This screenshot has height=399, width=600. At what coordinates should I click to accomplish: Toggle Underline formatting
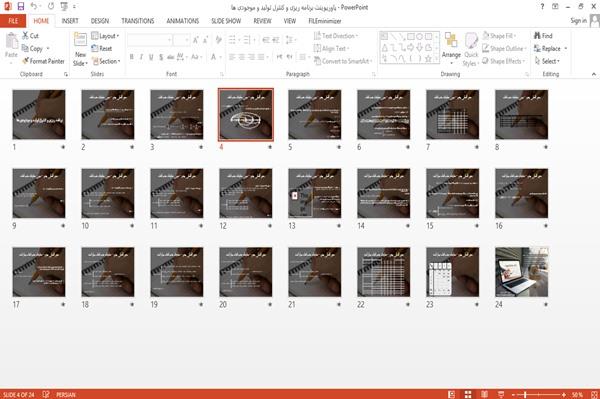pos(151,57)
